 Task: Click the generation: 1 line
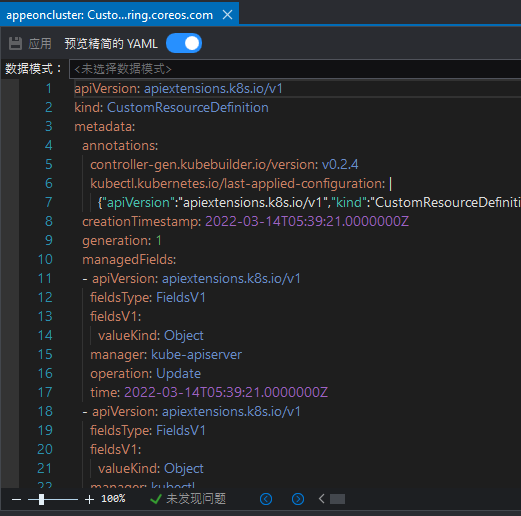[122, 241]
